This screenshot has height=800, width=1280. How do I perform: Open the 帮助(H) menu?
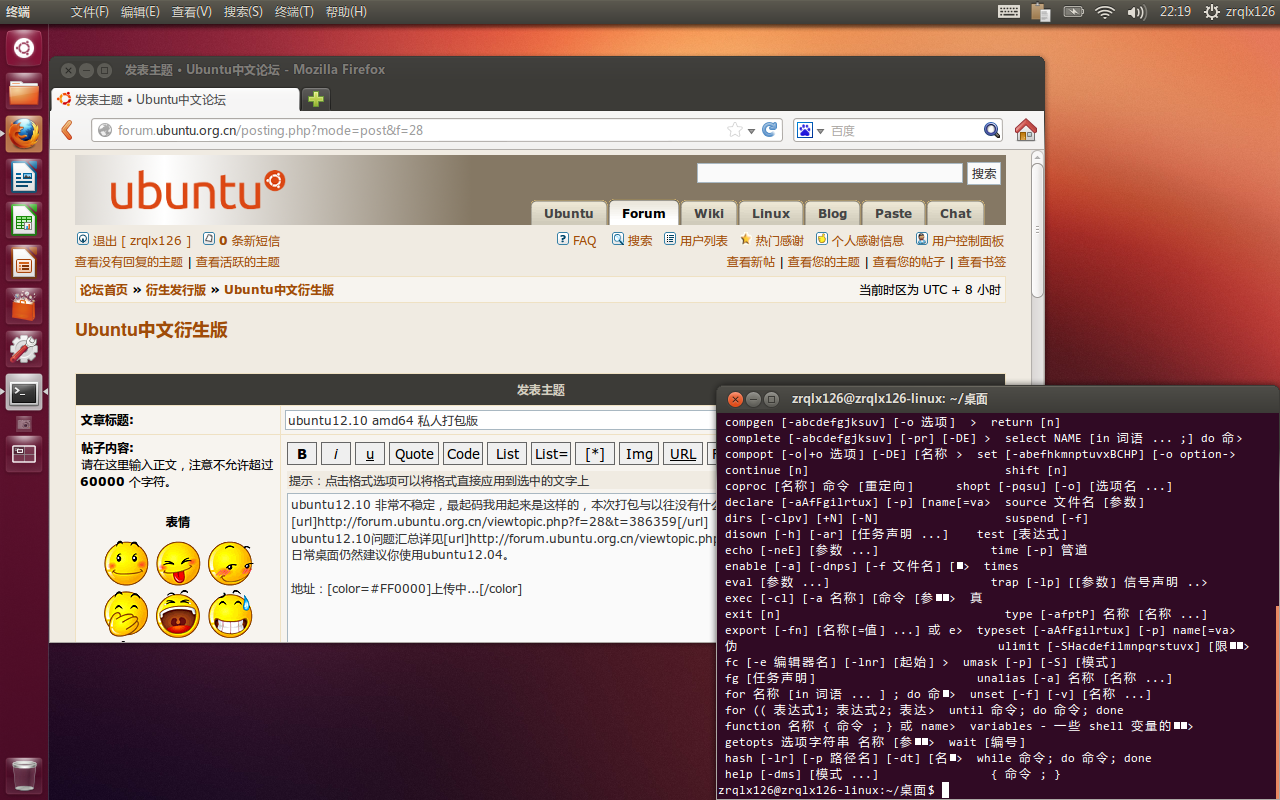tap(346, 12)
